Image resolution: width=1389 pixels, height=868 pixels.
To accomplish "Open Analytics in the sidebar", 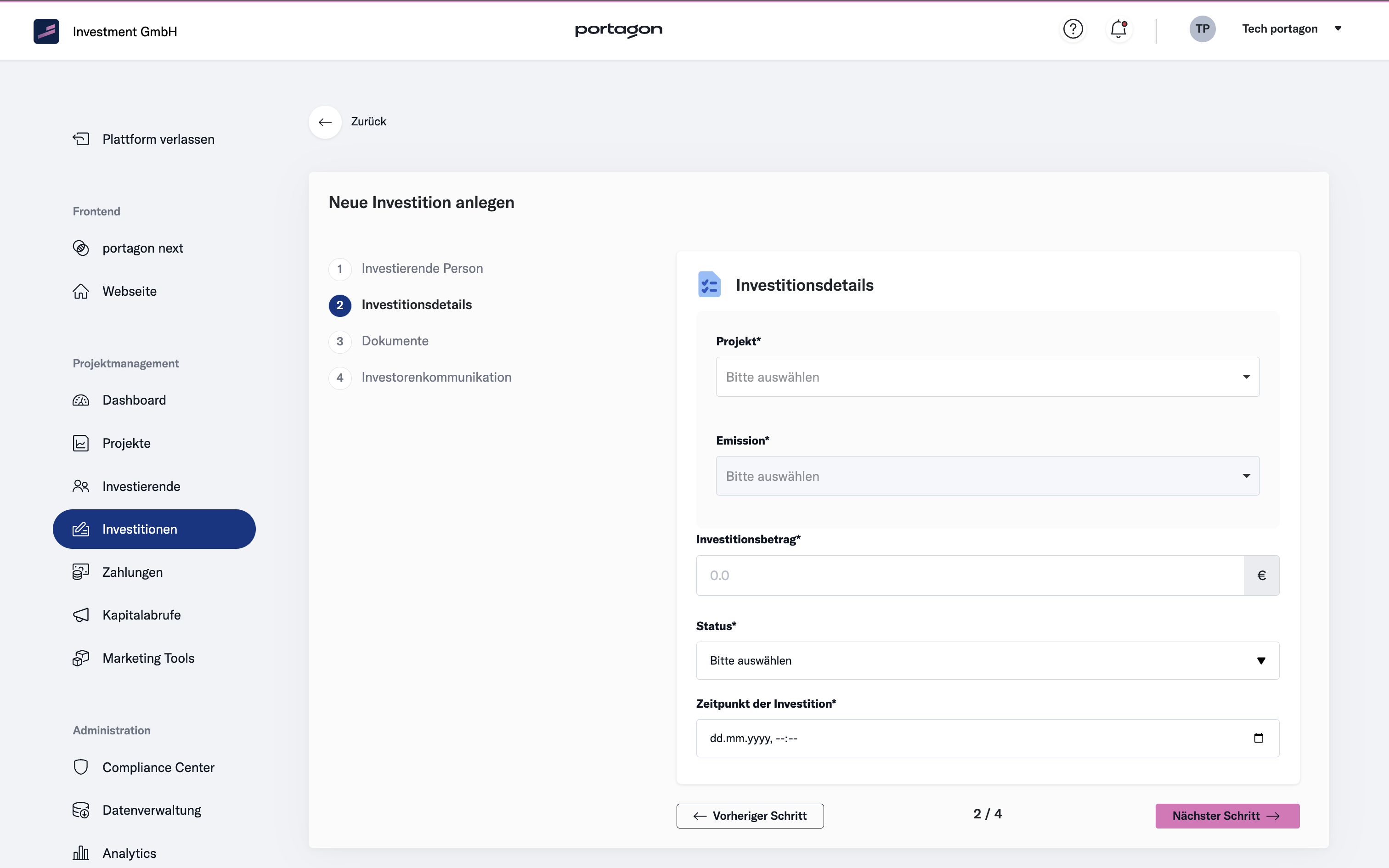I will [x=154, y=853].
